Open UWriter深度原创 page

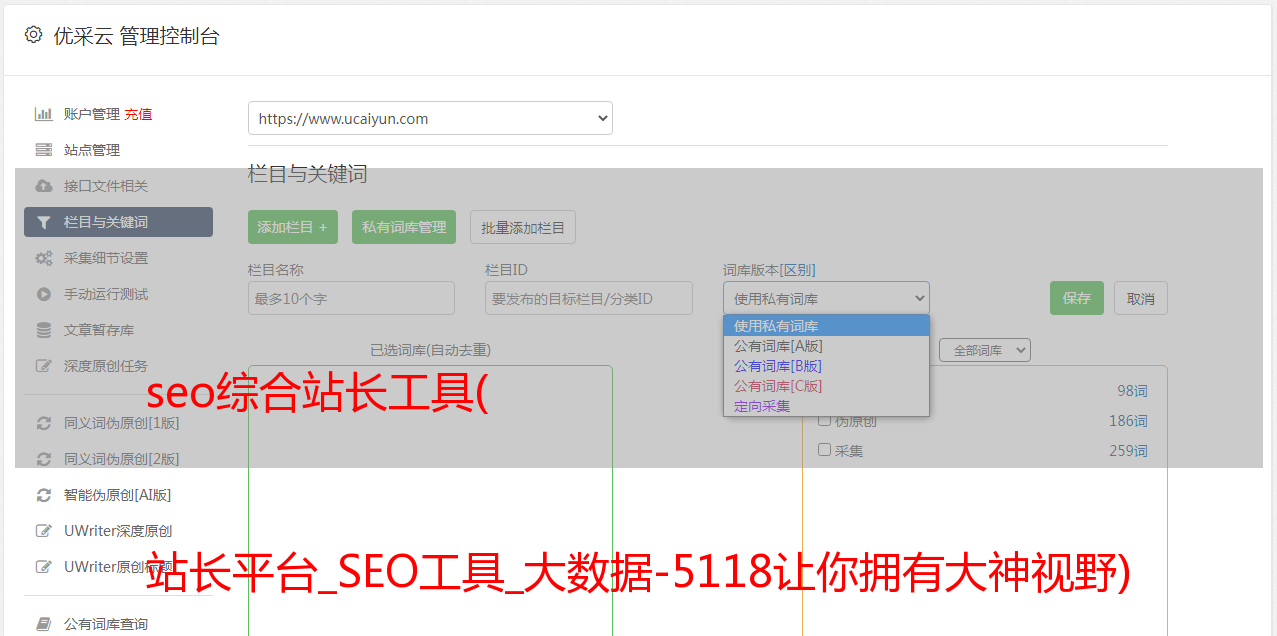point(118,531)
